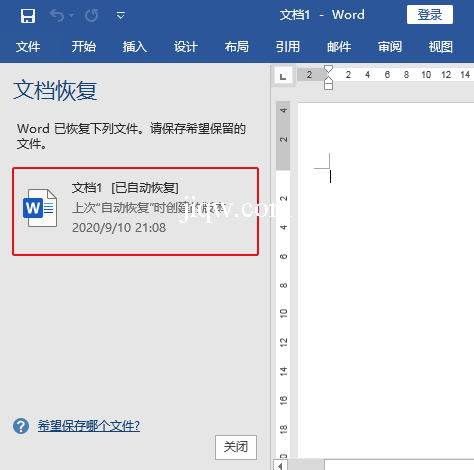
Task: Click the 2020/9/10 21:08 timestamp text
Action: pyautogui.click(x=119, y=228)
